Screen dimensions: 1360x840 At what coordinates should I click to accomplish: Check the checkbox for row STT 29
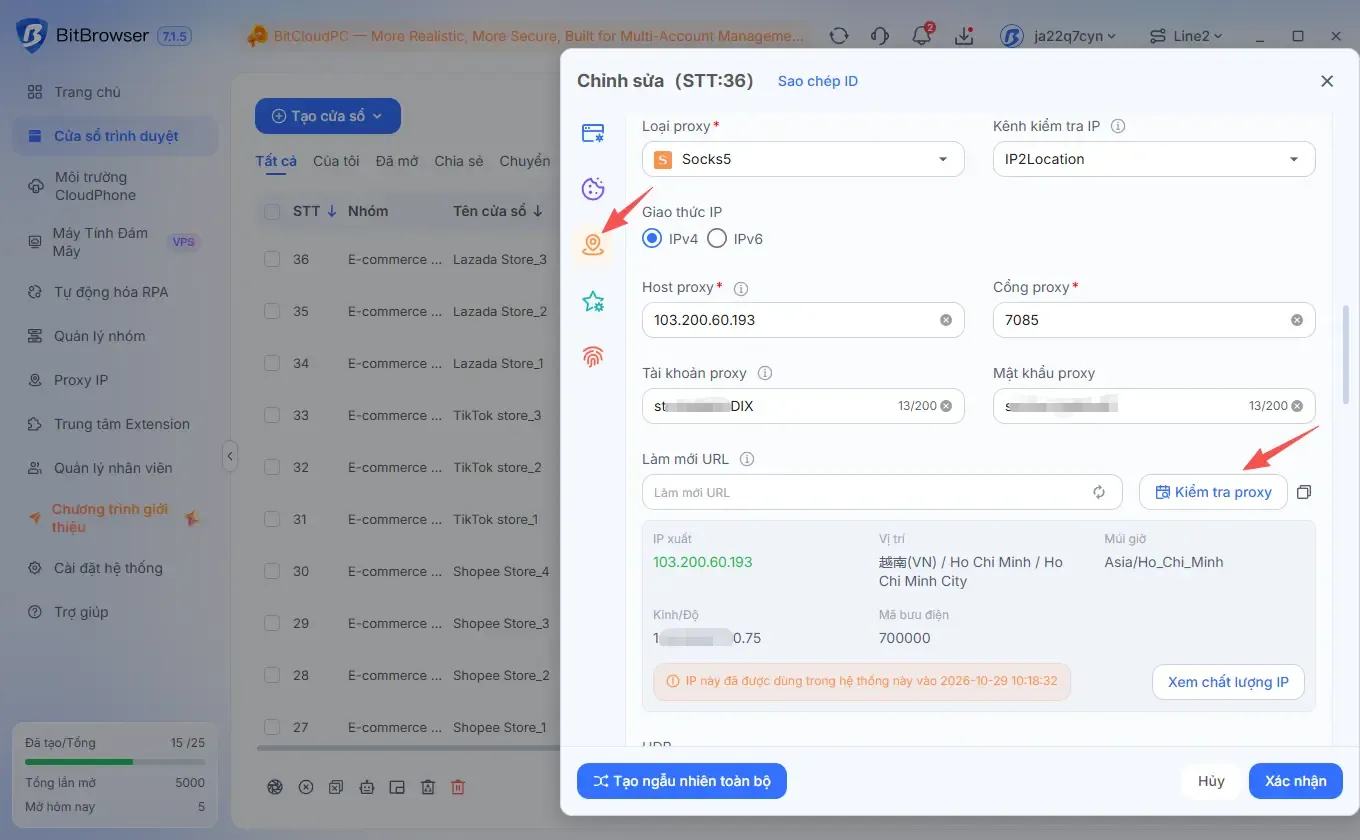tap(272, 623)
